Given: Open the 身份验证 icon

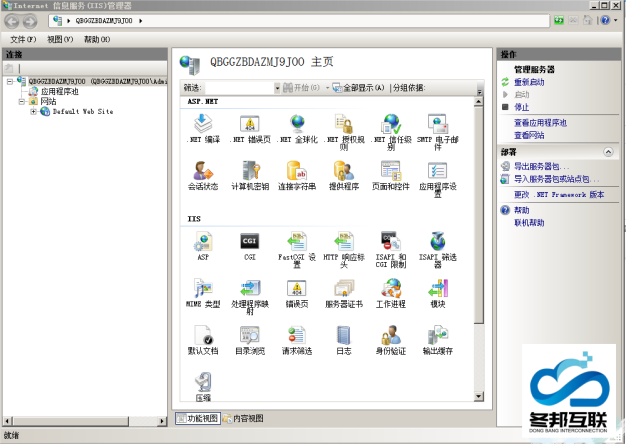Looking at the screenshot, I should tap(391, 340).
